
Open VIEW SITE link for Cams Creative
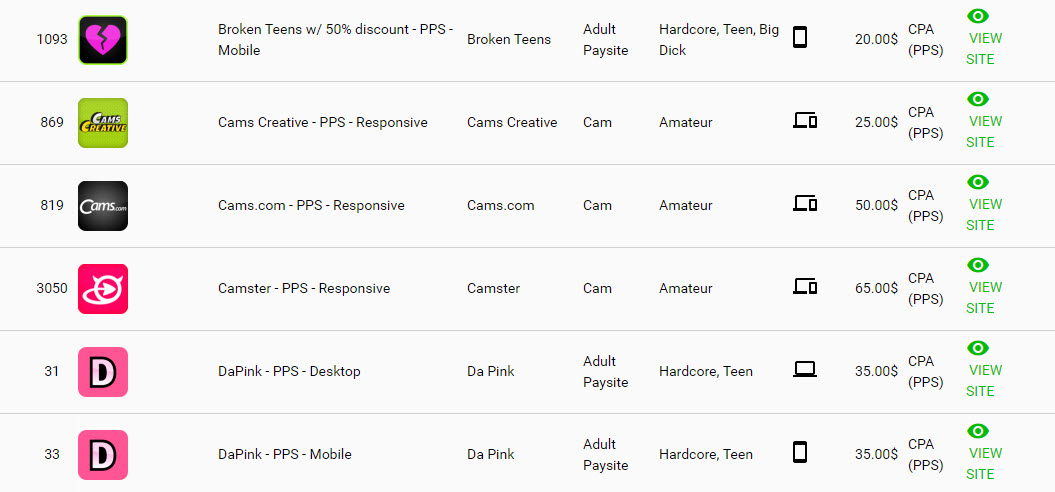pyautogui.click(x=984, y=131)
